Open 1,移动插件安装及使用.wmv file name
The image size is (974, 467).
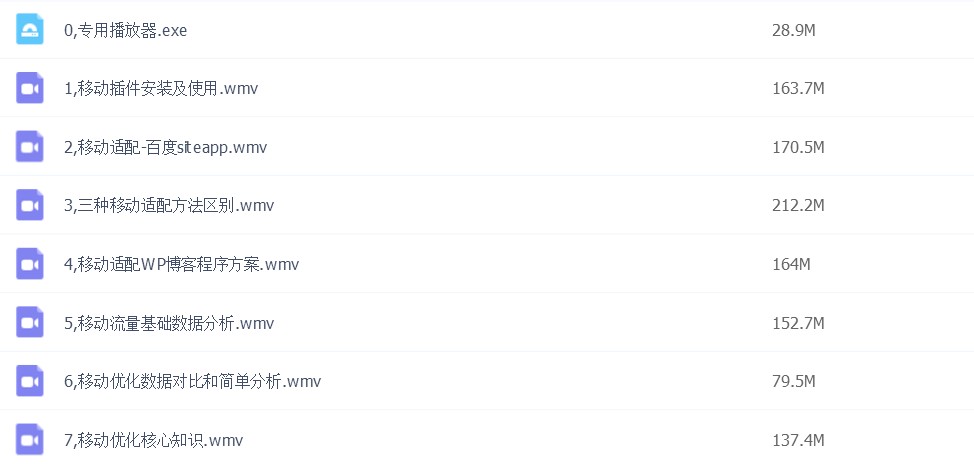161,88
